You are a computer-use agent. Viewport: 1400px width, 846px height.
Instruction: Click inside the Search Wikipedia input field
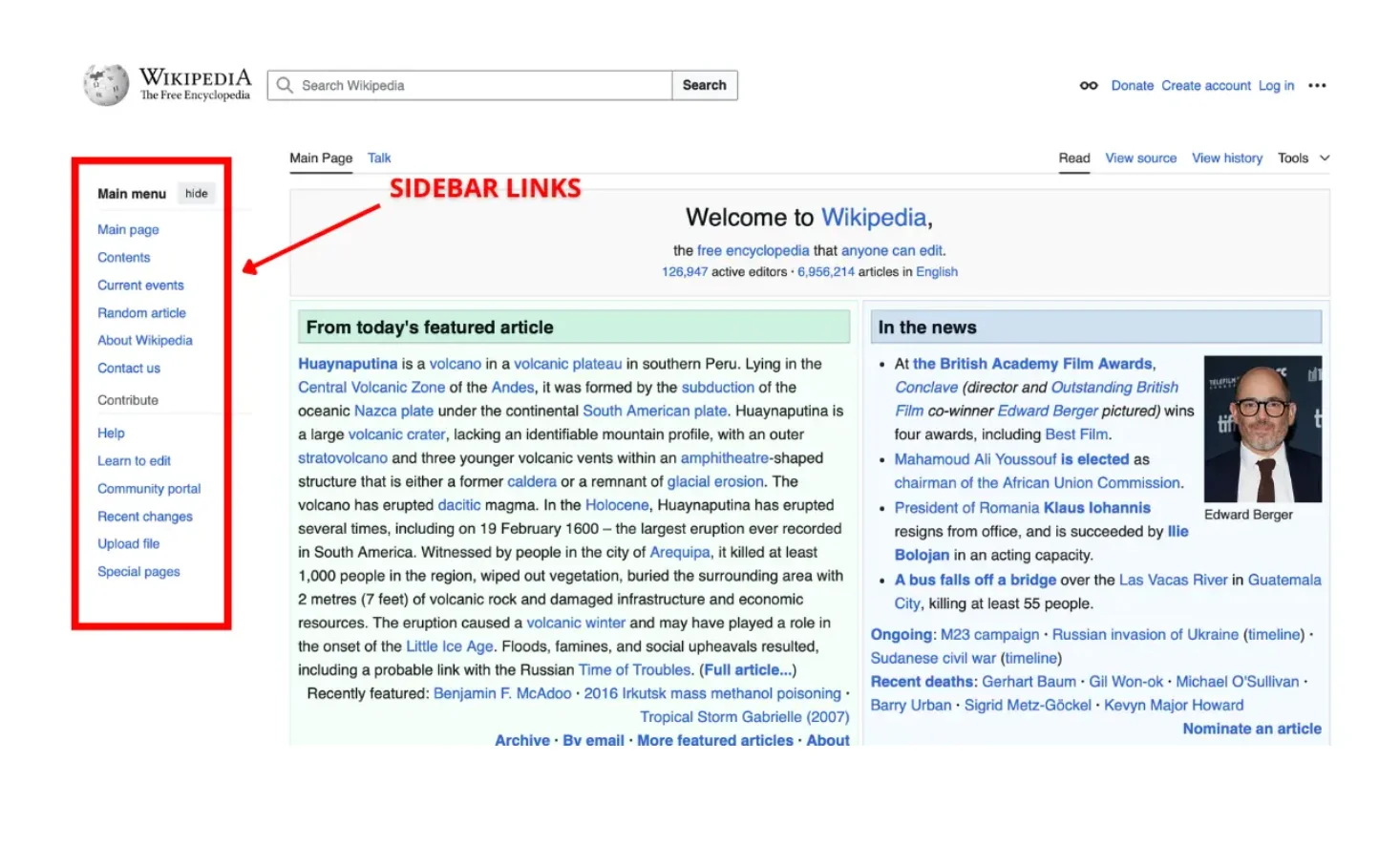point(430,85)
